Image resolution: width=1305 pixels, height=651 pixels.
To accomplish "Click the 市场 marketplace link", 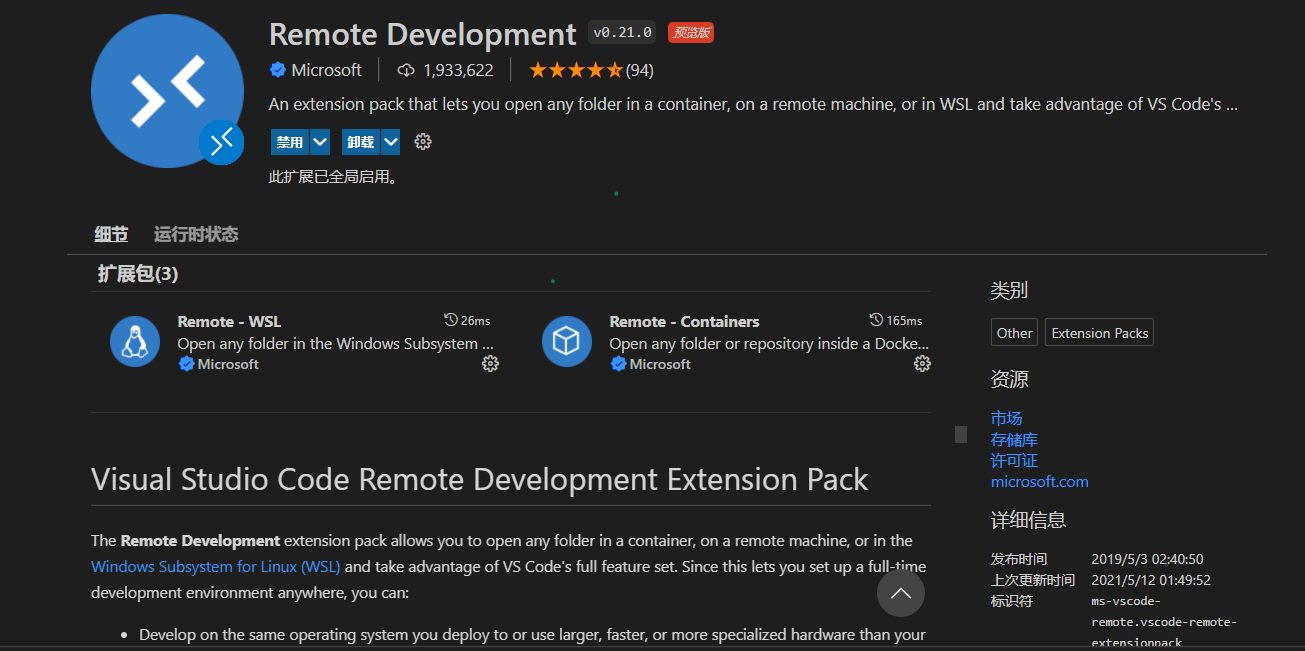I will point(1007,418).
